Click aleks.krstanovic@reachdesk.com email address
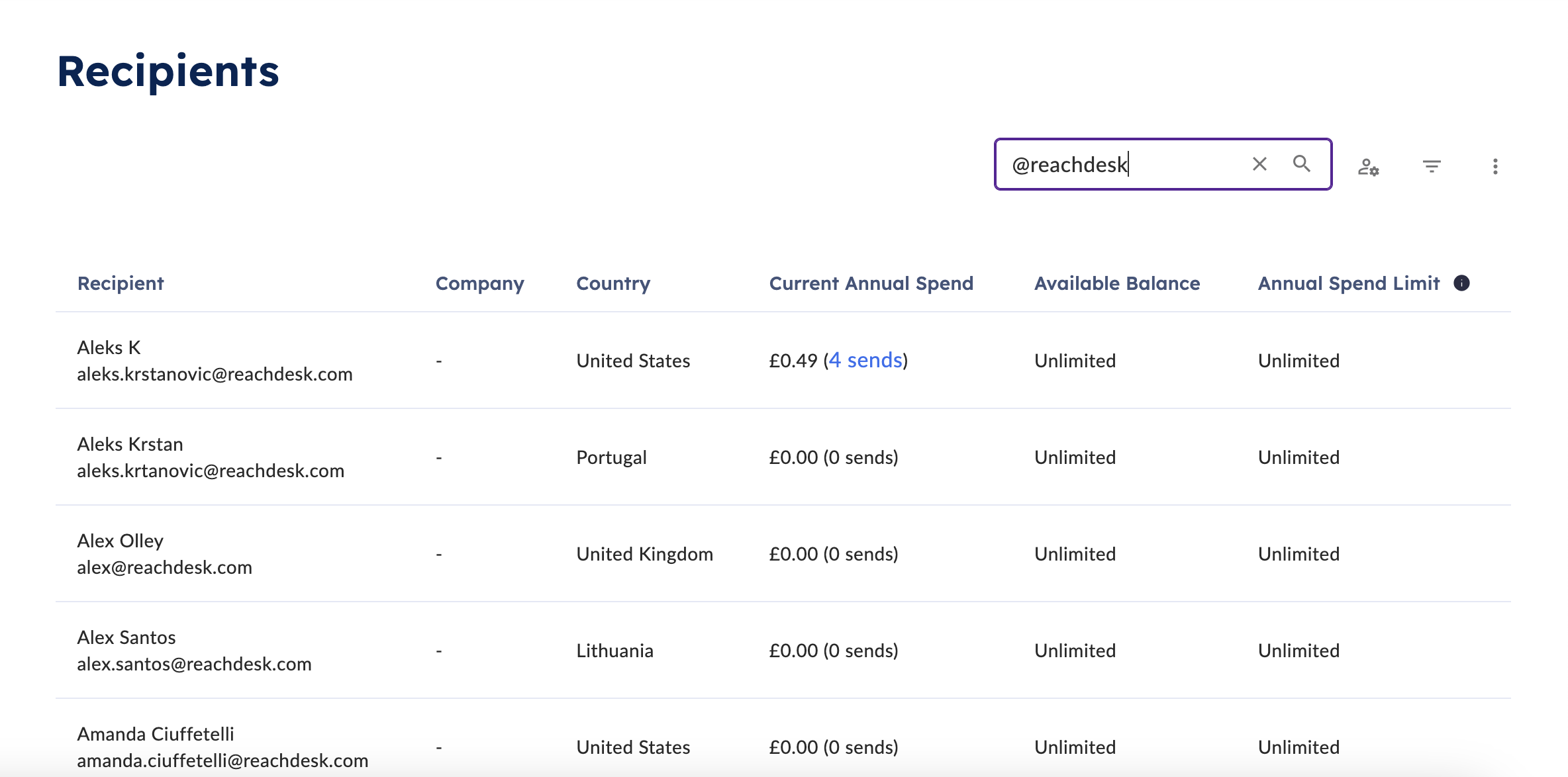This screenshot has width=1568, height=777. [215, 374]
